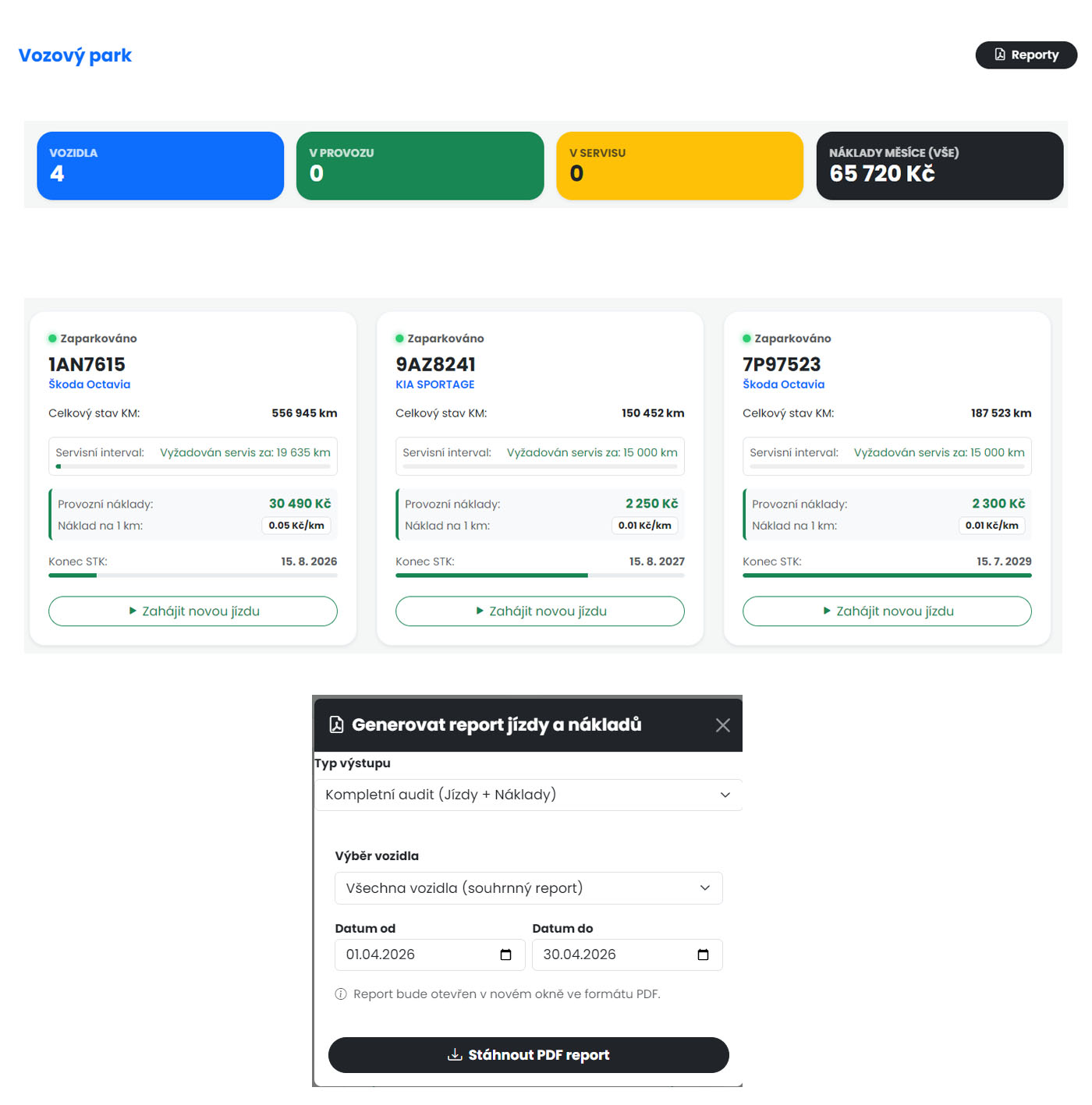Click green status dot on 1AN7615 card
Screen dimensions: 1092x1105
pyautogui.click(x=52, y=338)
